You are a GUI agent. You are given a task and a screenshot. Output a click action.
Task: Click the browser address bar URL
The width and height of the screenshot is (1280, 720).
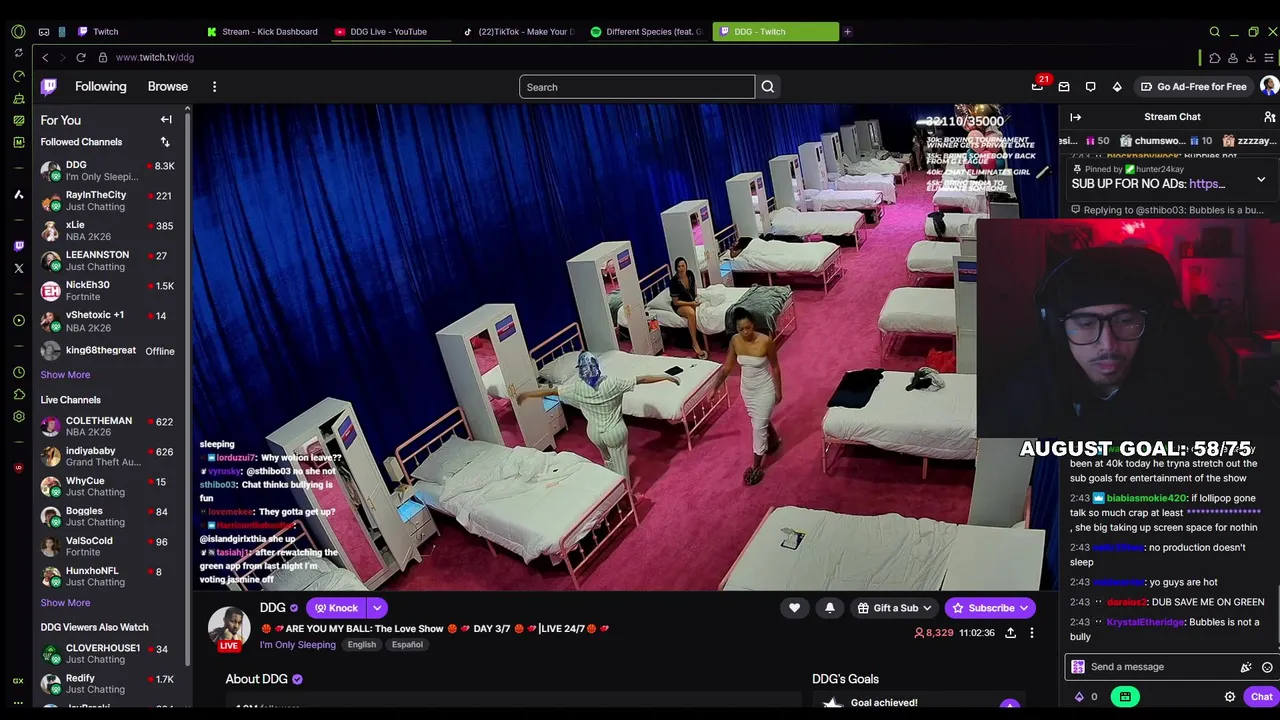tap(155, 58)
